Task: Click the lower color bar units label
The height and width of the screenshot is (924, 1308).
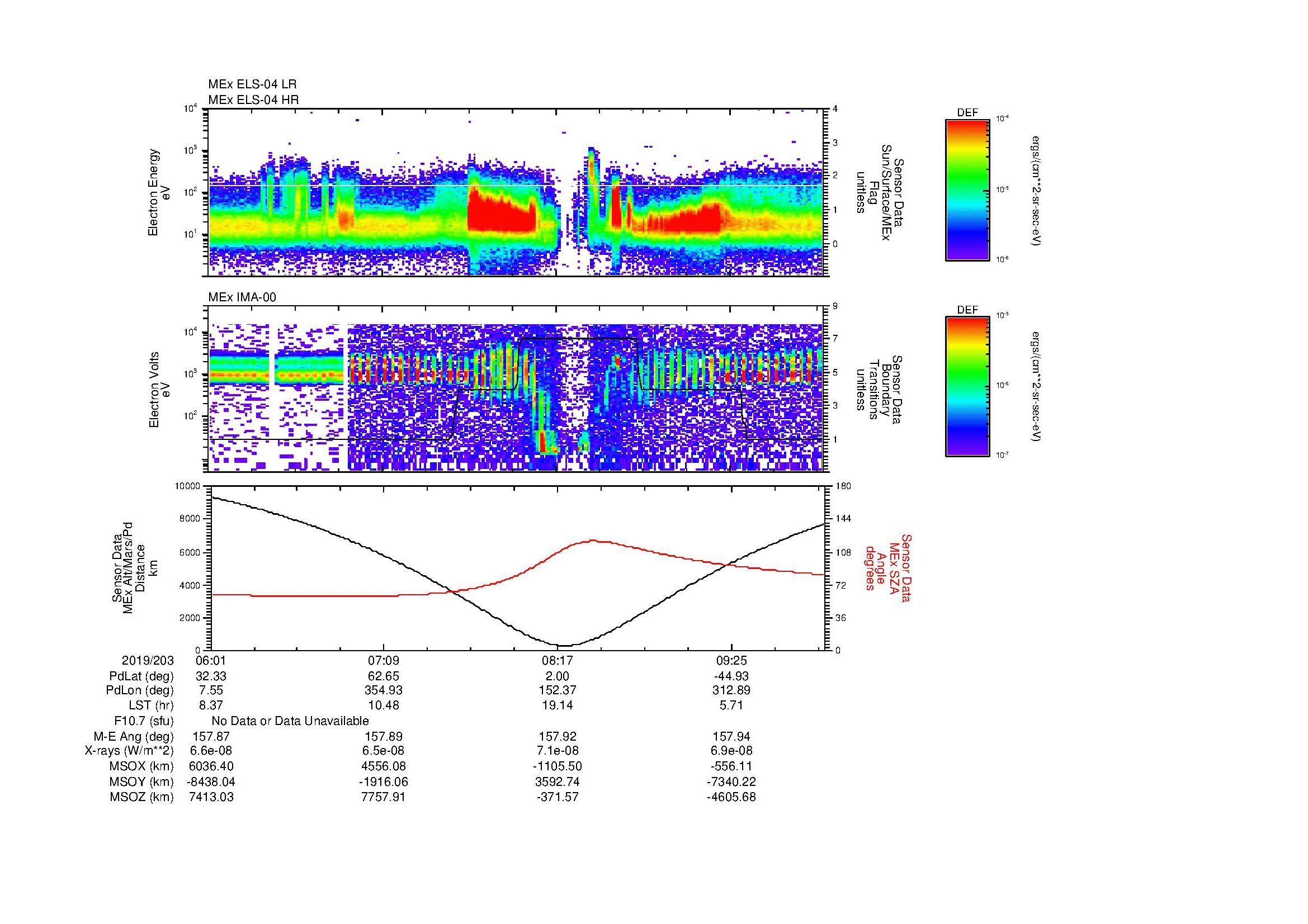Action: tap(1036, 387)
